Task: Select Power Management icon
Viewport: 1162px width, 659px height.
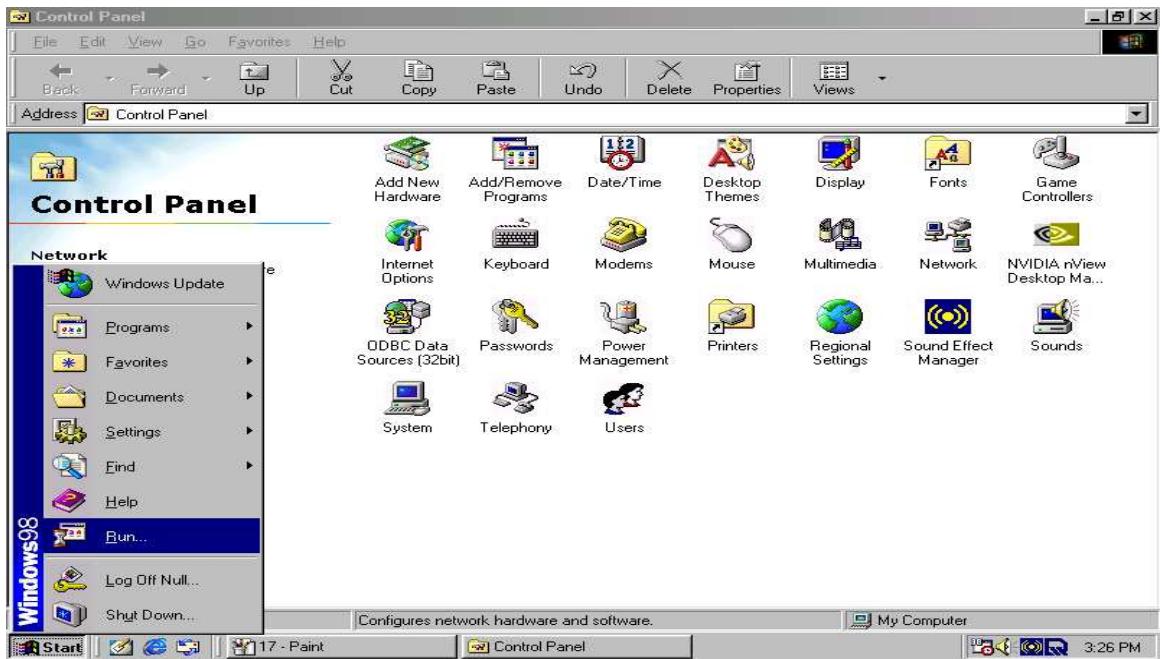Action: coord(623,334)
